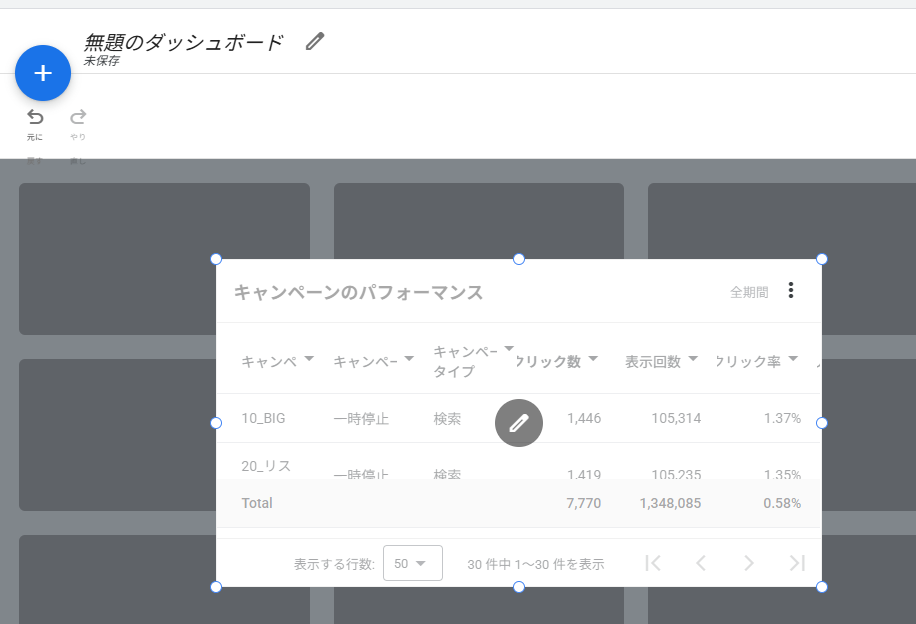
Task: Click the pencil icon beside the dashboard title
Action: [315, 41]
